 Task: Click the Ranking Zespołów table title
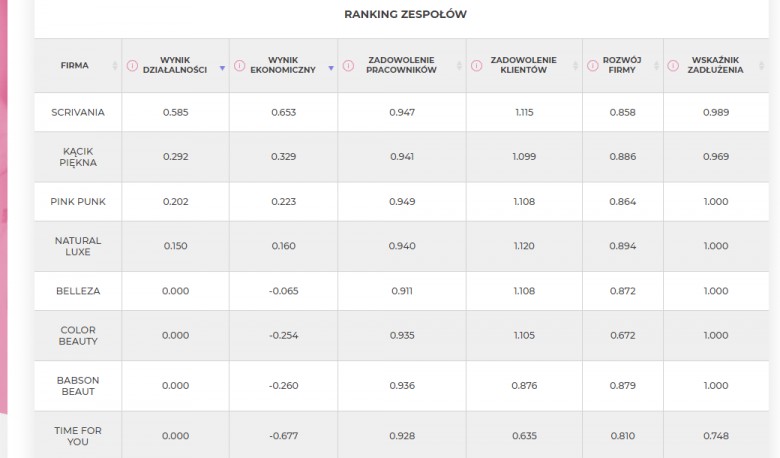[405, 14]
